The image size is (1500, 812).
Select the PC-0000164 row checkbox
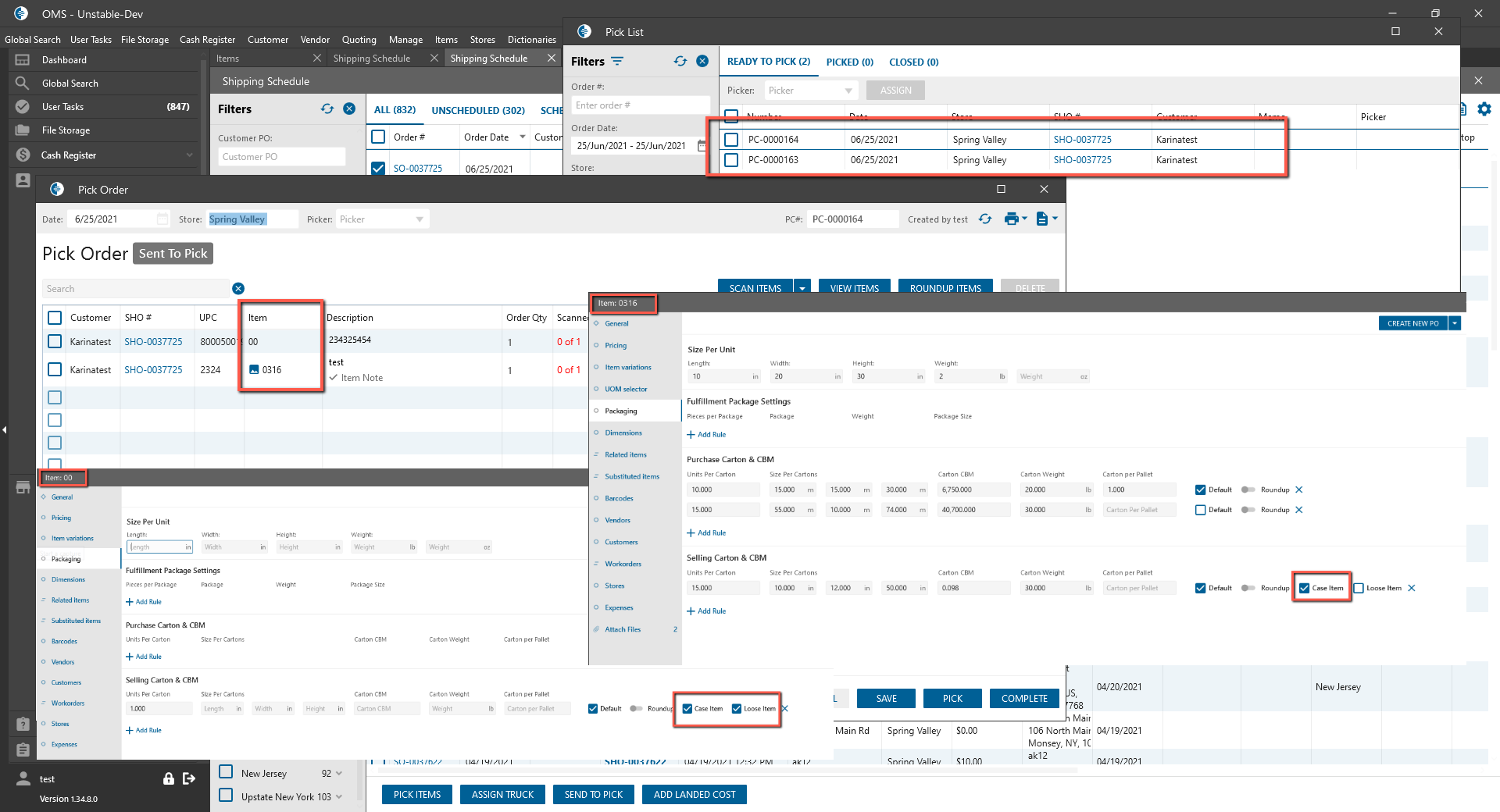tap(731, 140)
